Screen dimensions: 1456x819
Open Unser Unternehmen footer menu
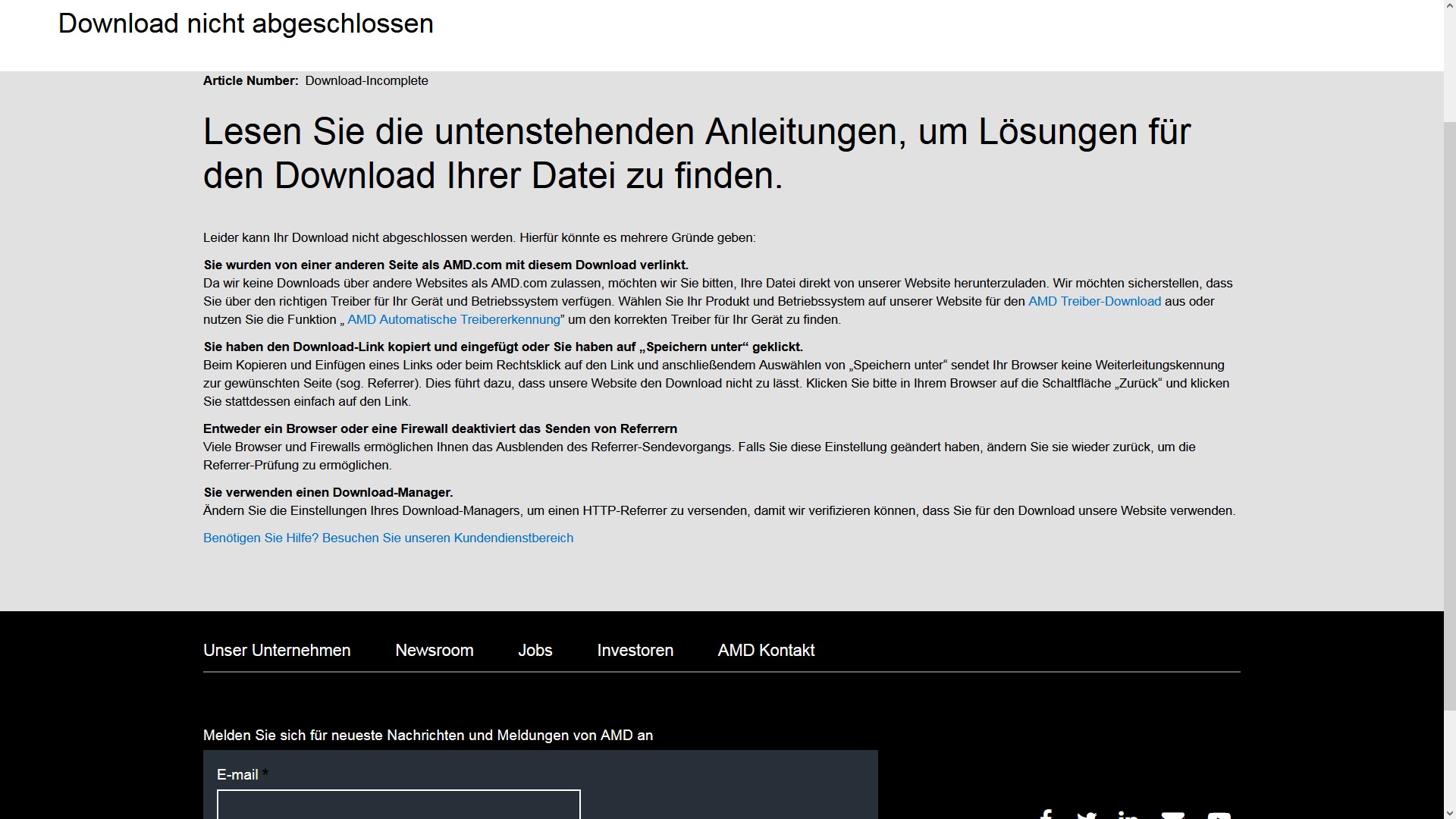pyautogui.click(x=277, y=650)
